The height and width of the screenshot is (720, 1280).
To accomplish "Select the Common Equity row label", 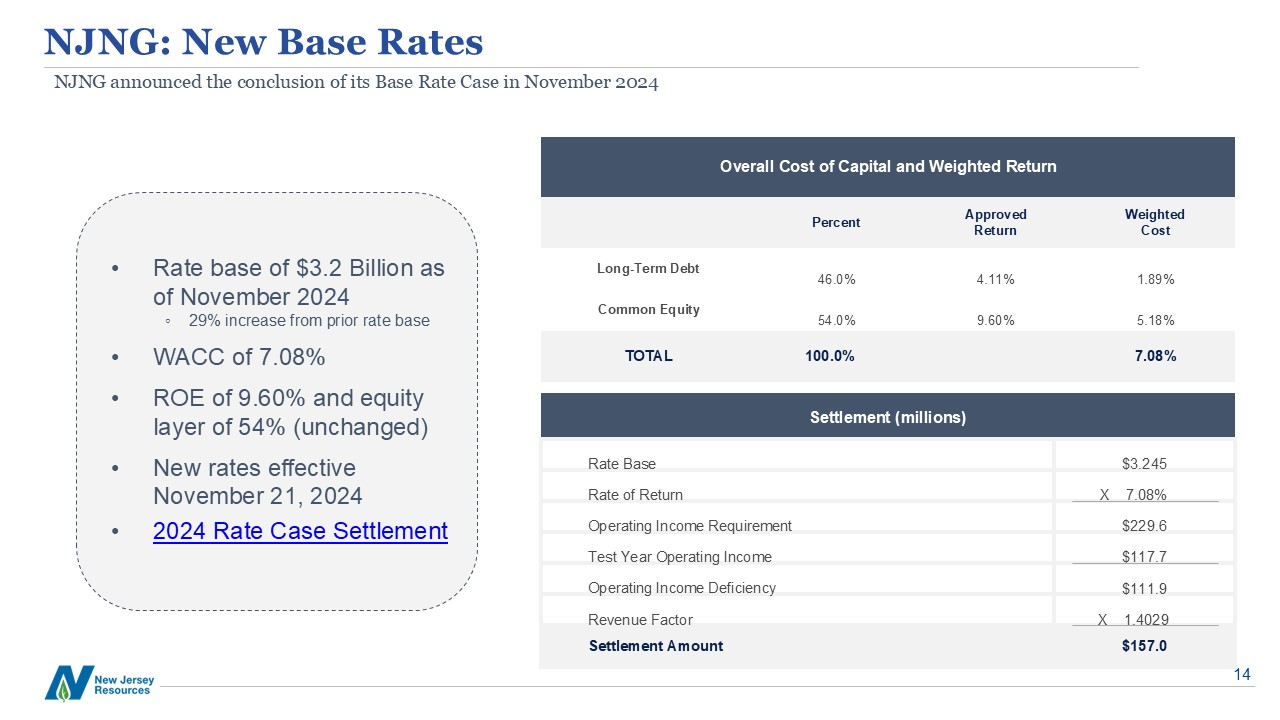I will (x=648, y=309).
